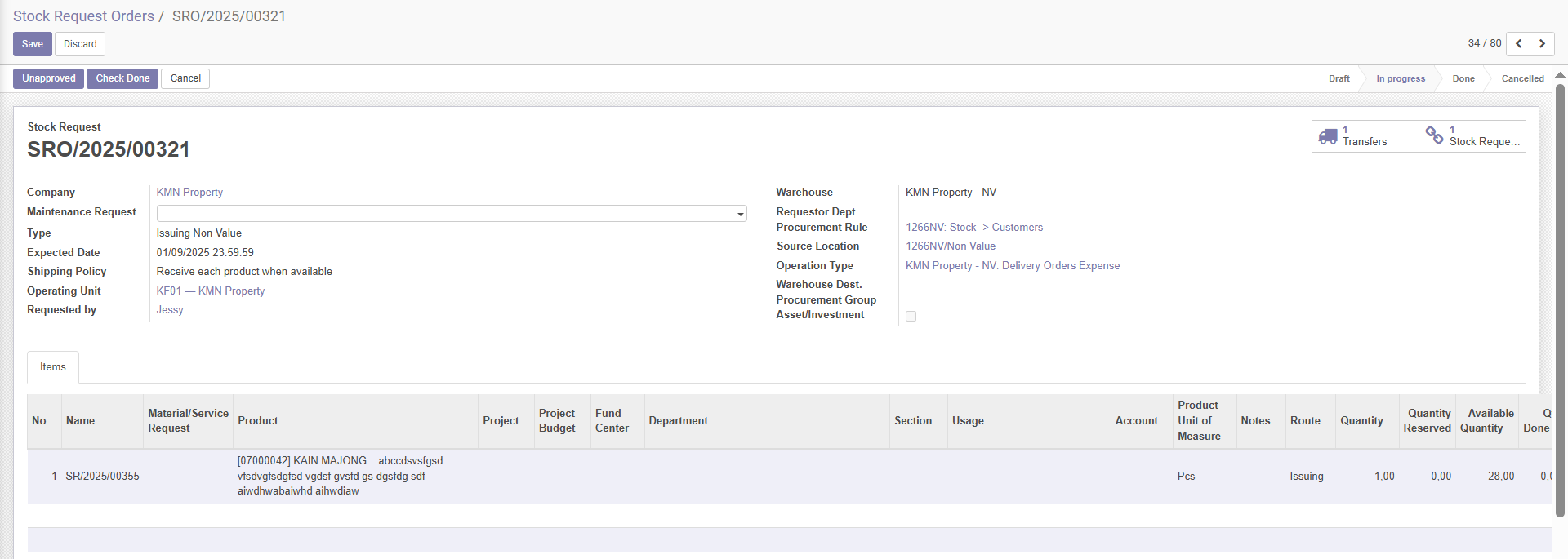1568x559 pixels.
Task: Open 1266NV/Non Value source location link
Action: (x=950, y=246)
